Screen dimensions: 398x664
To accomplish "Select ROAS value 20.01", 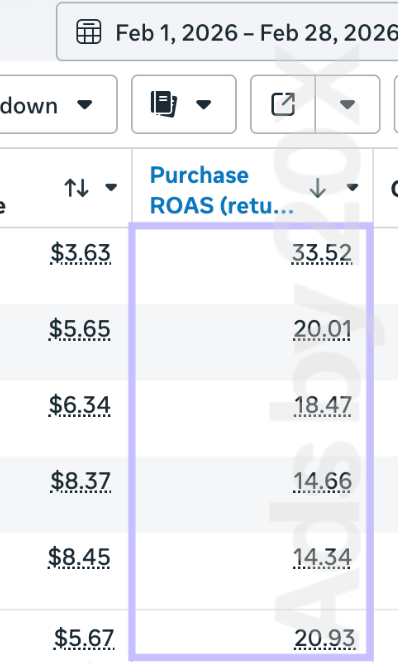I will [323, 329].
